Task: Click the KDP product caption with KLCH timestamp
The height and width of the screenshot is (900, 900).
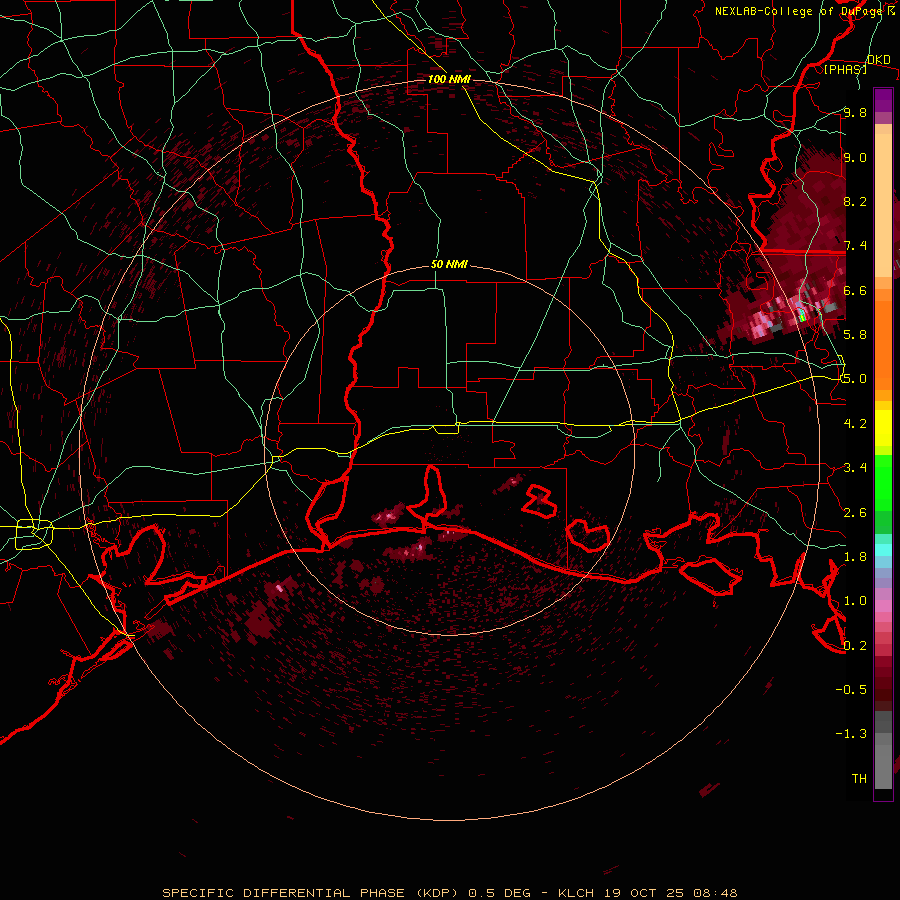Action: pyautogui.click(x=449, y=893)
